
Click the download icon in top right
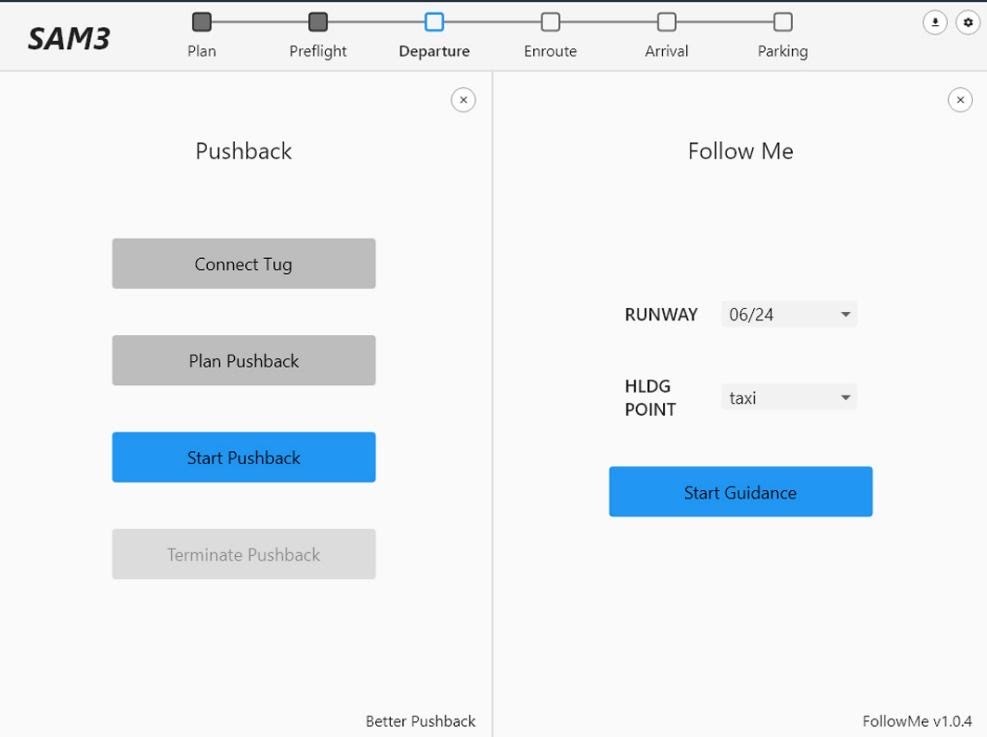(x=935, y=23)
